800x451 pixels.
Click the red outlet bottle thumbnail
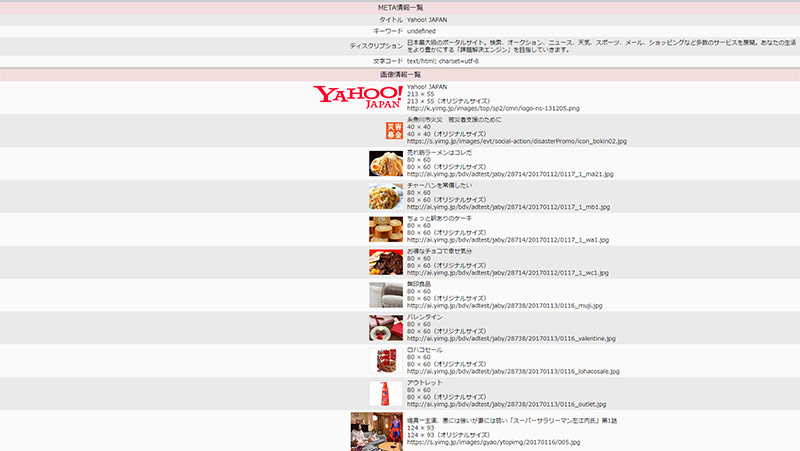pos(386,393)
